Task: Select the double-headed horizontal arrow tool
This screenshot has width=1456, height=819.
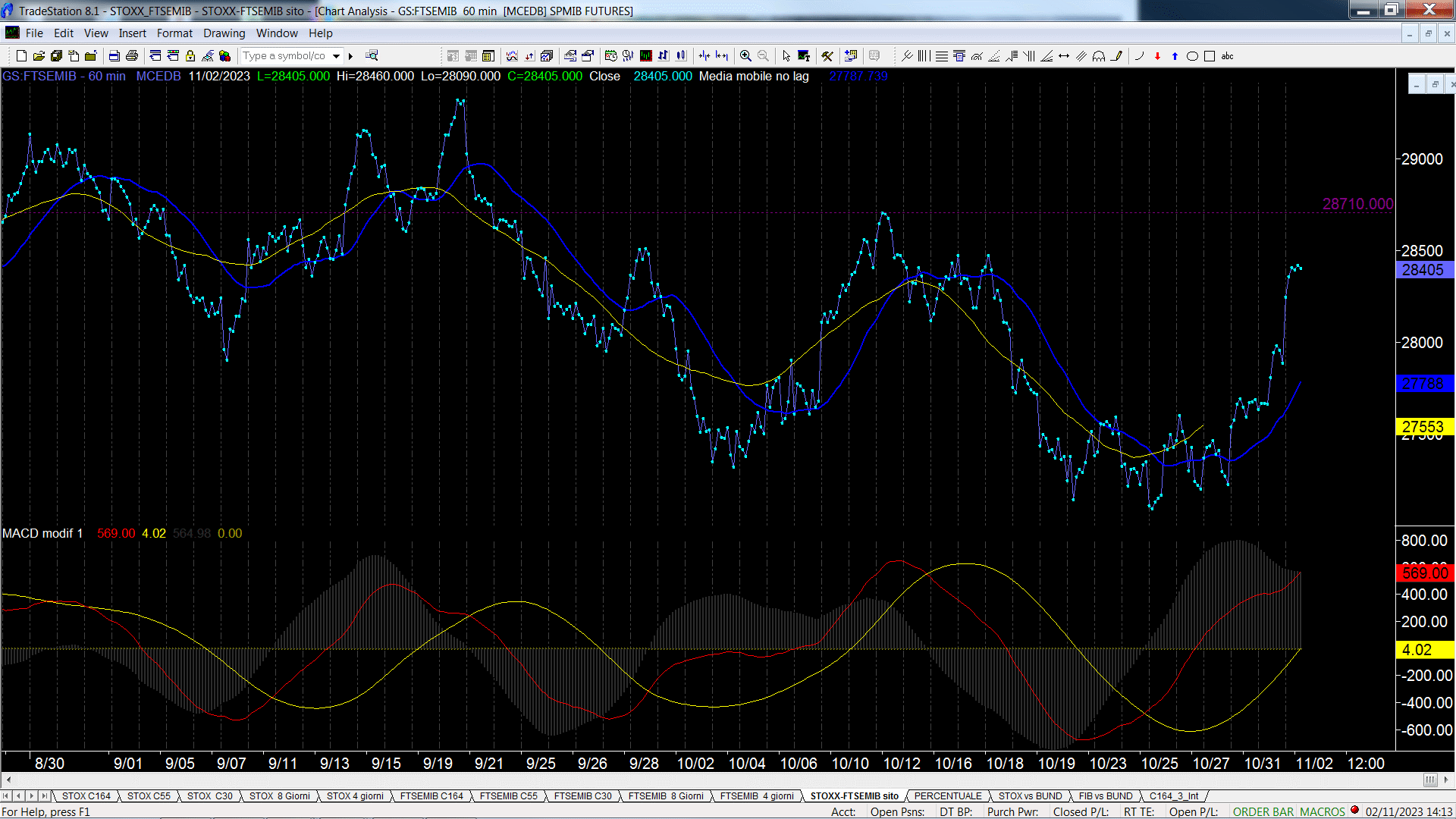Action: click(1064, 56)
